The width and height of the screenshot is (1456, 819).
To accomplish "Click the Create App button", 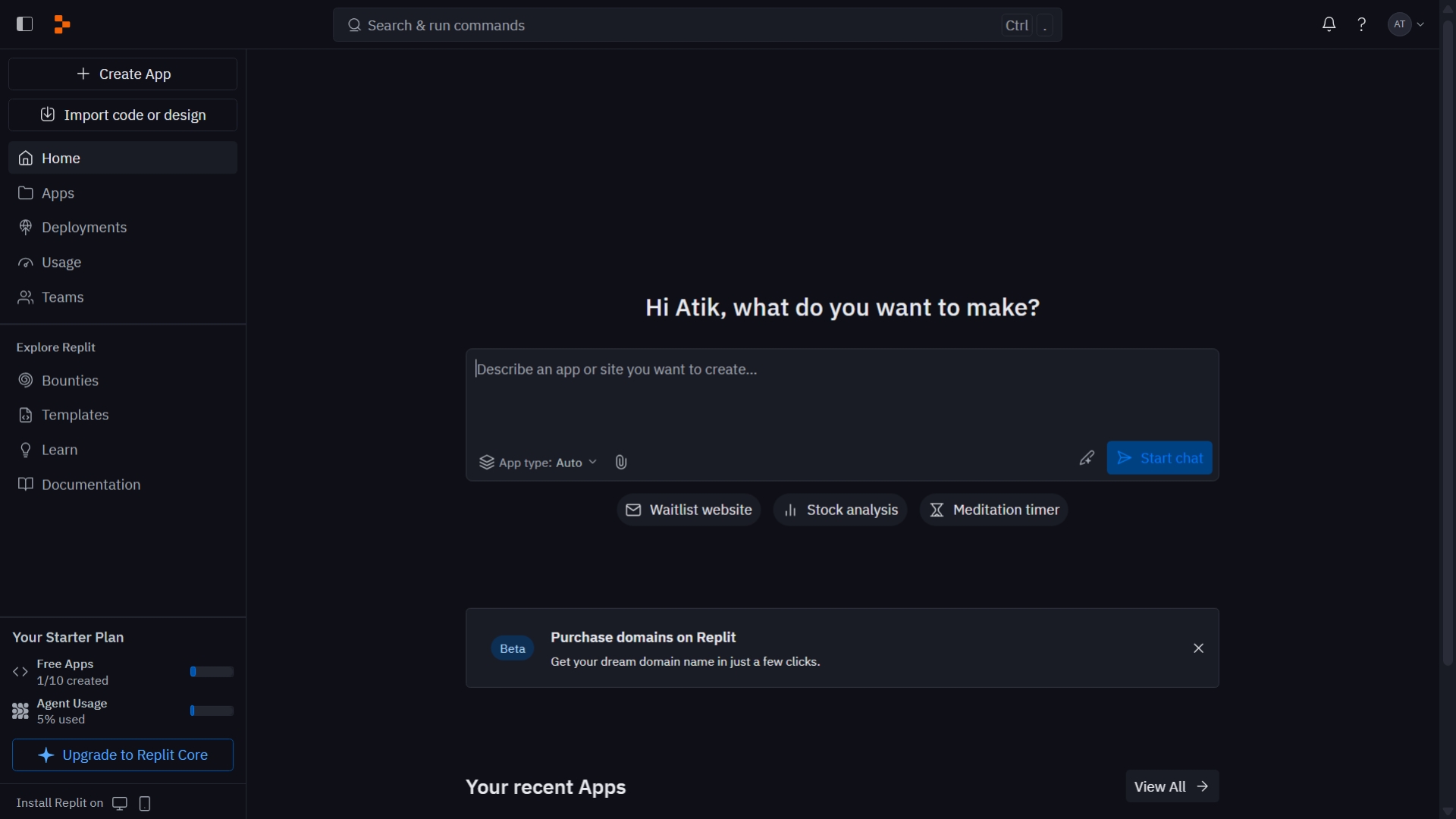I will point(123,74).
